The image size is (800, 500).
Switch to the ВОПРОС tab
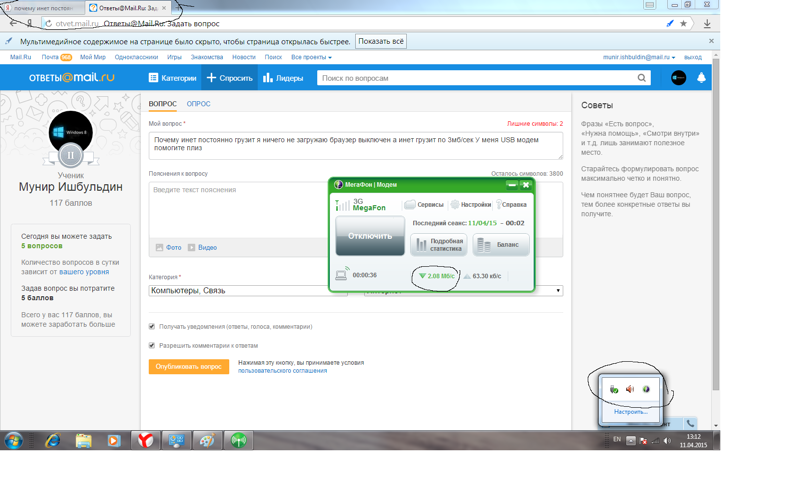click(163, 104)
